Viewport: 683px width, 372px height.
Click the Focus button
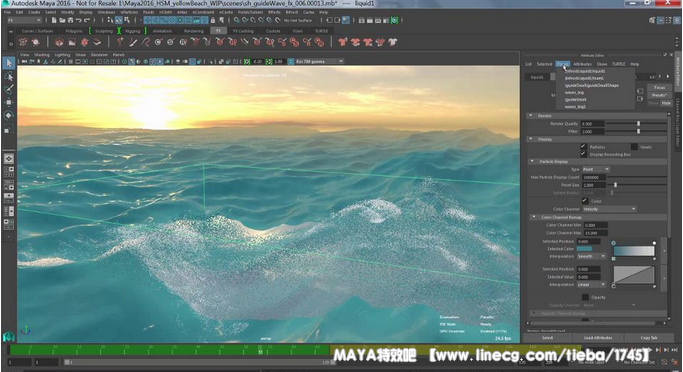pos(659,88)
